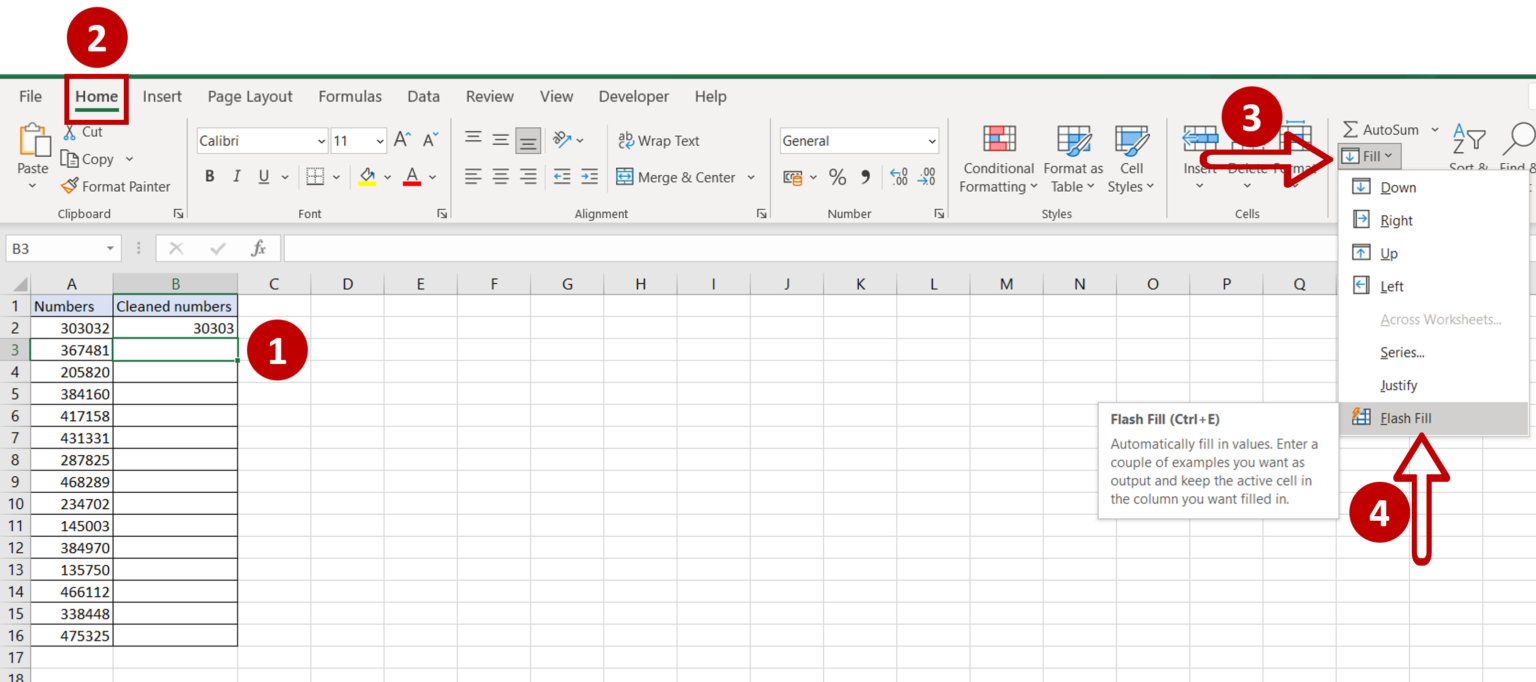The width and height of the screenshot is (1536, 682).
Task: Toggle bold formatting
Action: 209,176
